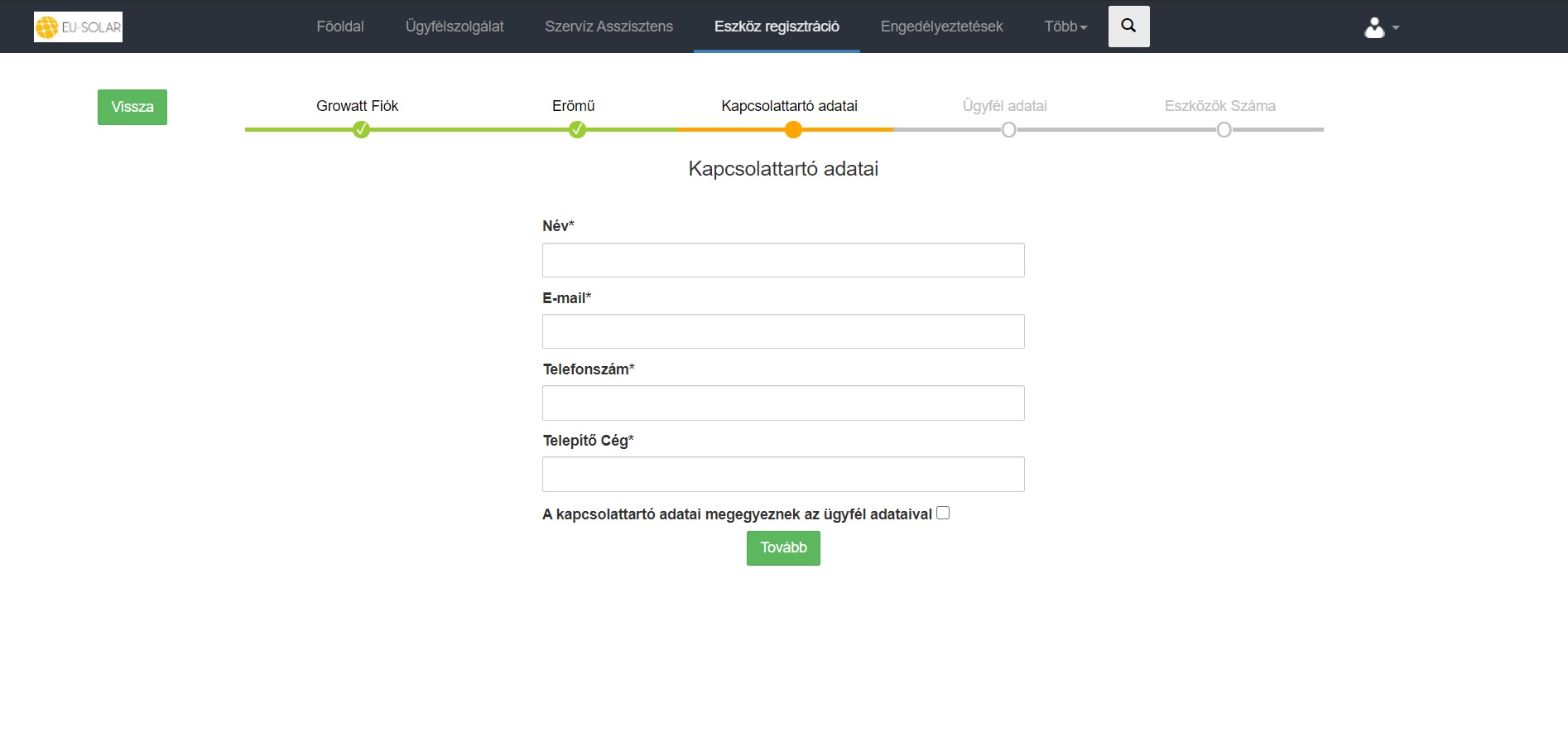Expand the Több dropdown menu
The height and width of the screenshot is (738, 1568).
point(1065,27)
